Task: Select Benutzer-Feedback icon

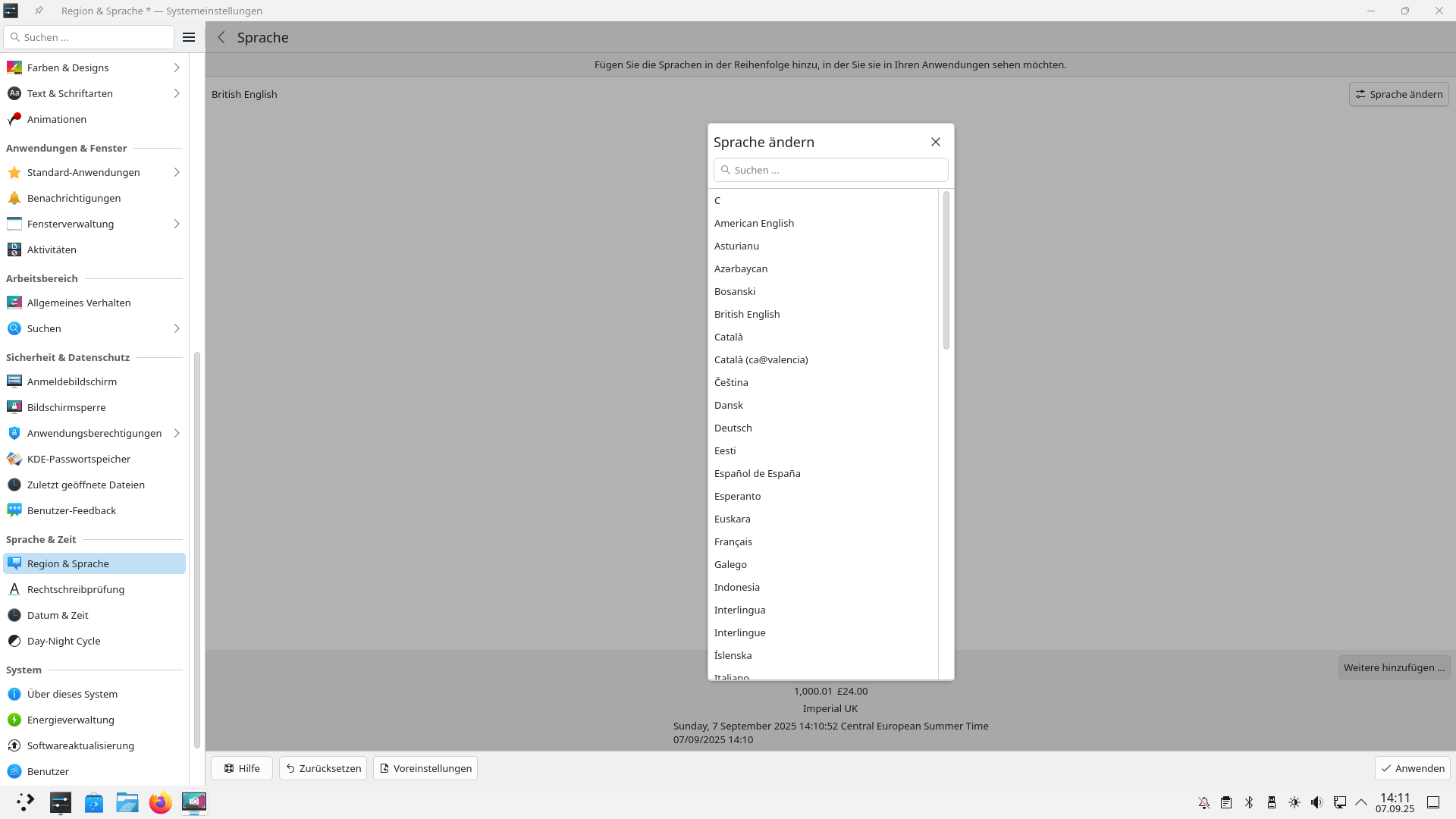Action: click(14, 510)
